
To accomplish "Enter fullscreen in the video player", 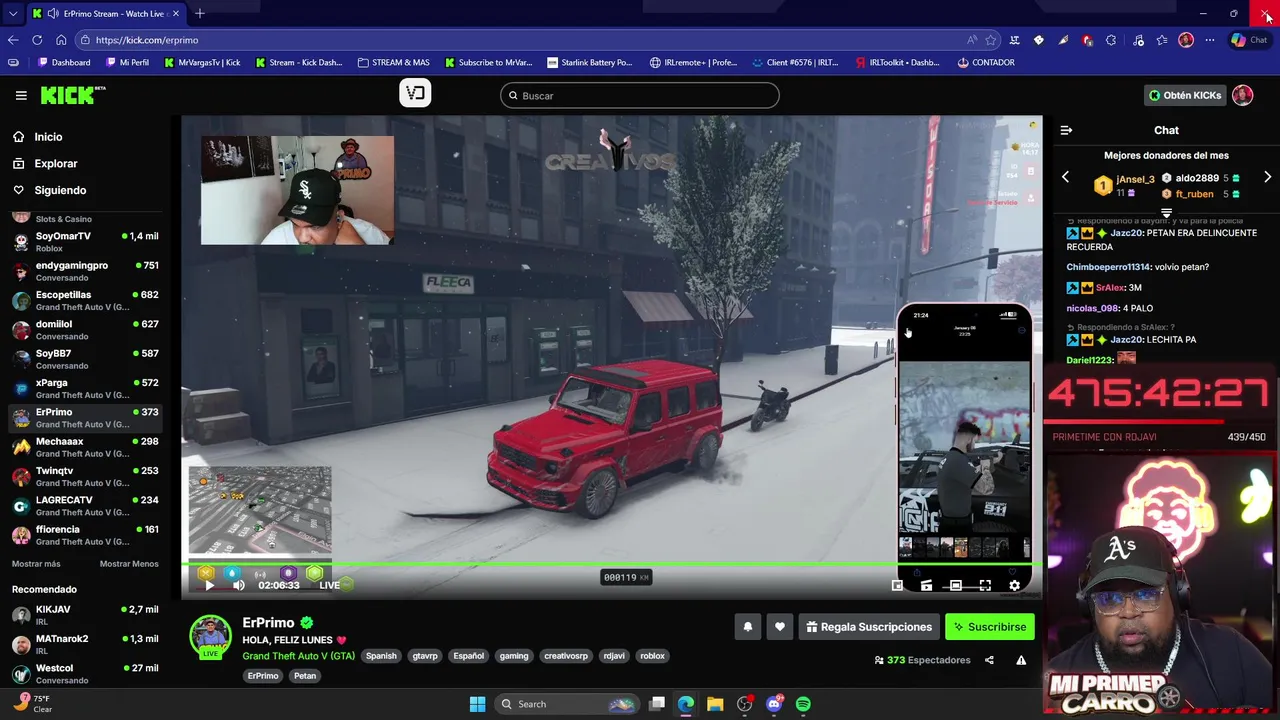I will (985, 585).
